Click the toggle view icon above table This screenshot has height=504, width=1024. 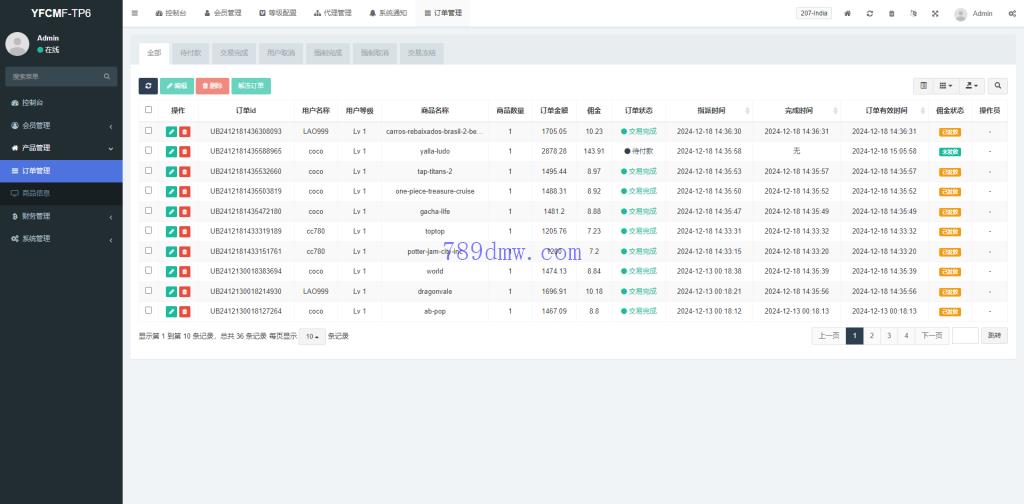(923, 87)
